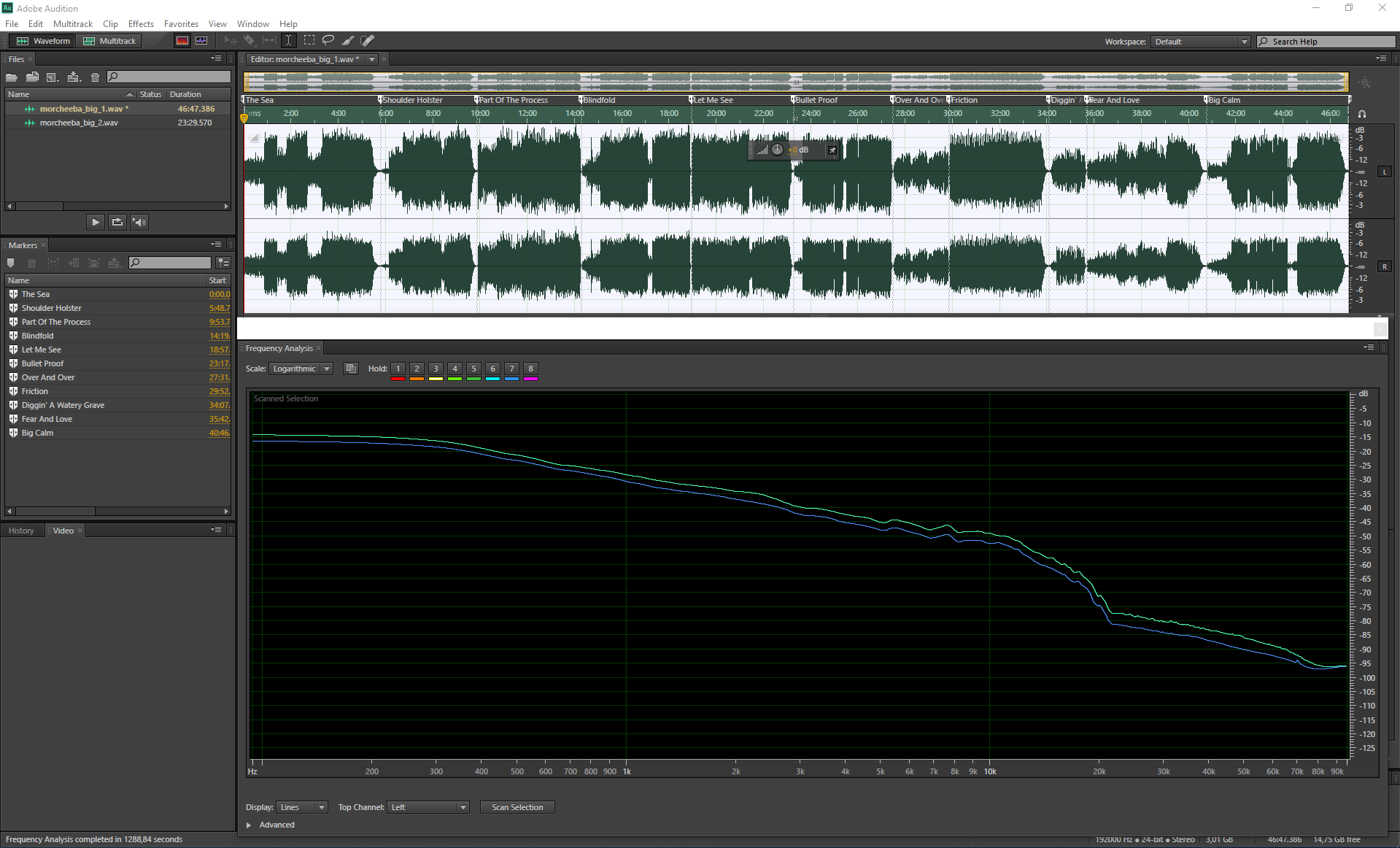Click the New File icon in Files panel
The image size is (1400, 848).
click(52, 77)
